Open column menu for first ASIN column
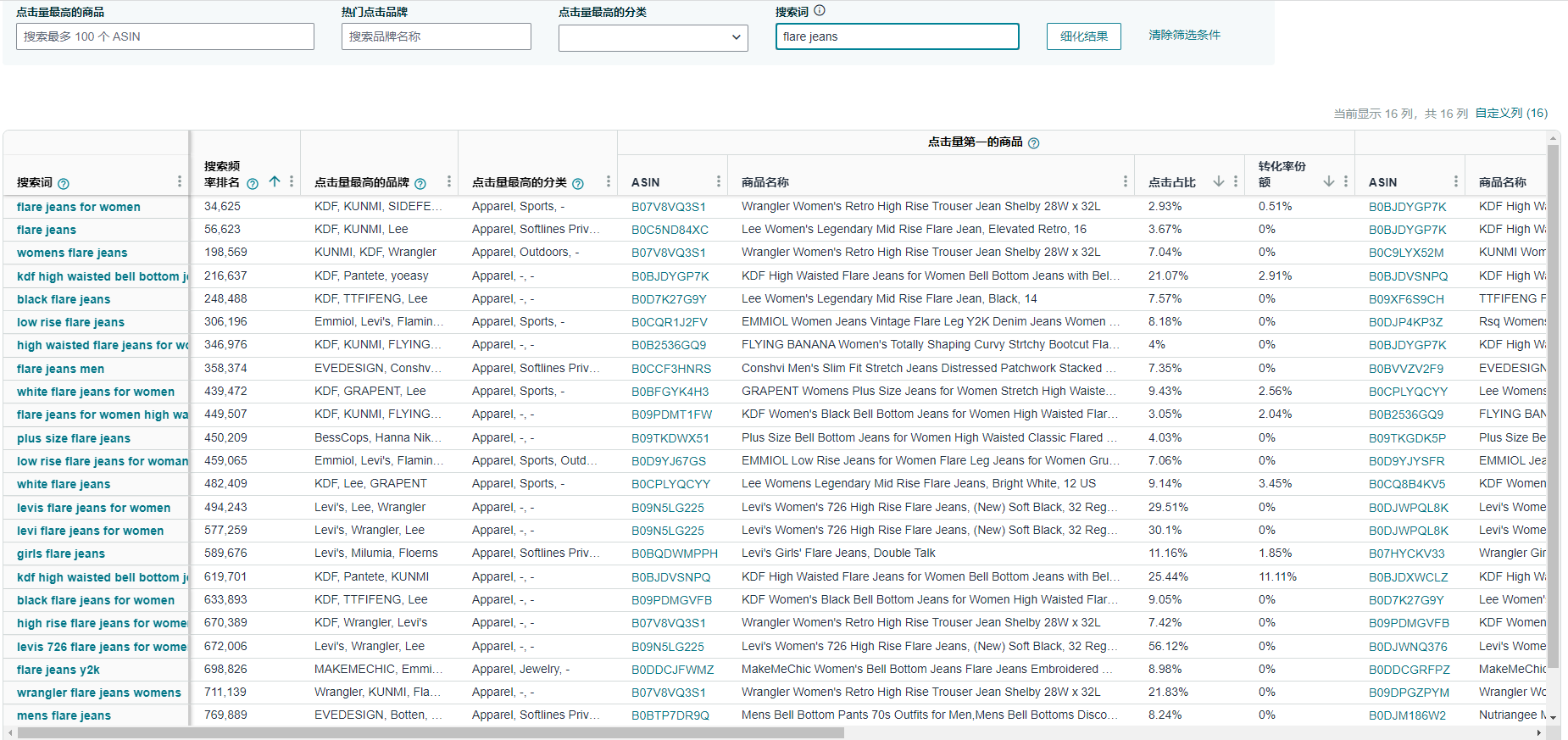1568x740 pixels. [719, 181]
